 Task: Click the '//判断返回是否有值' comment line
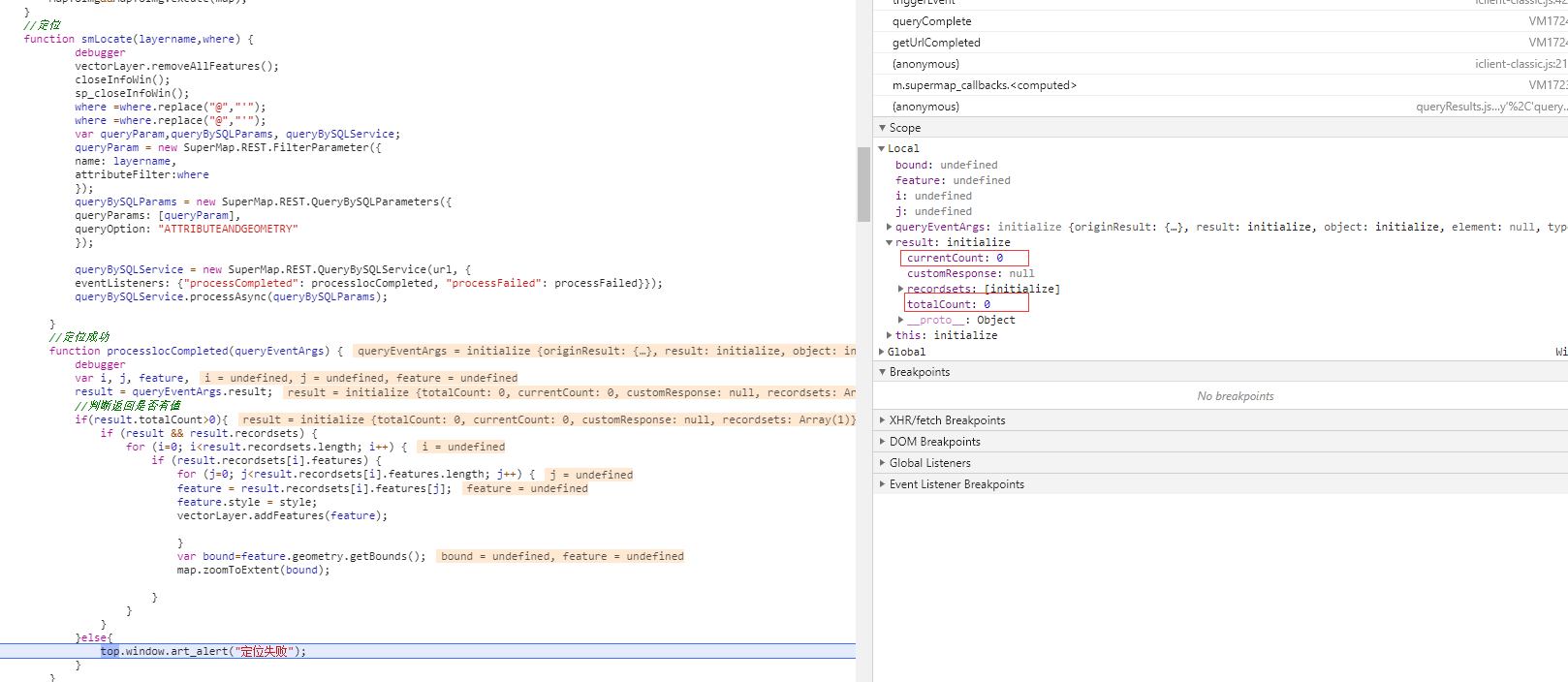click(x=128, y=406)
